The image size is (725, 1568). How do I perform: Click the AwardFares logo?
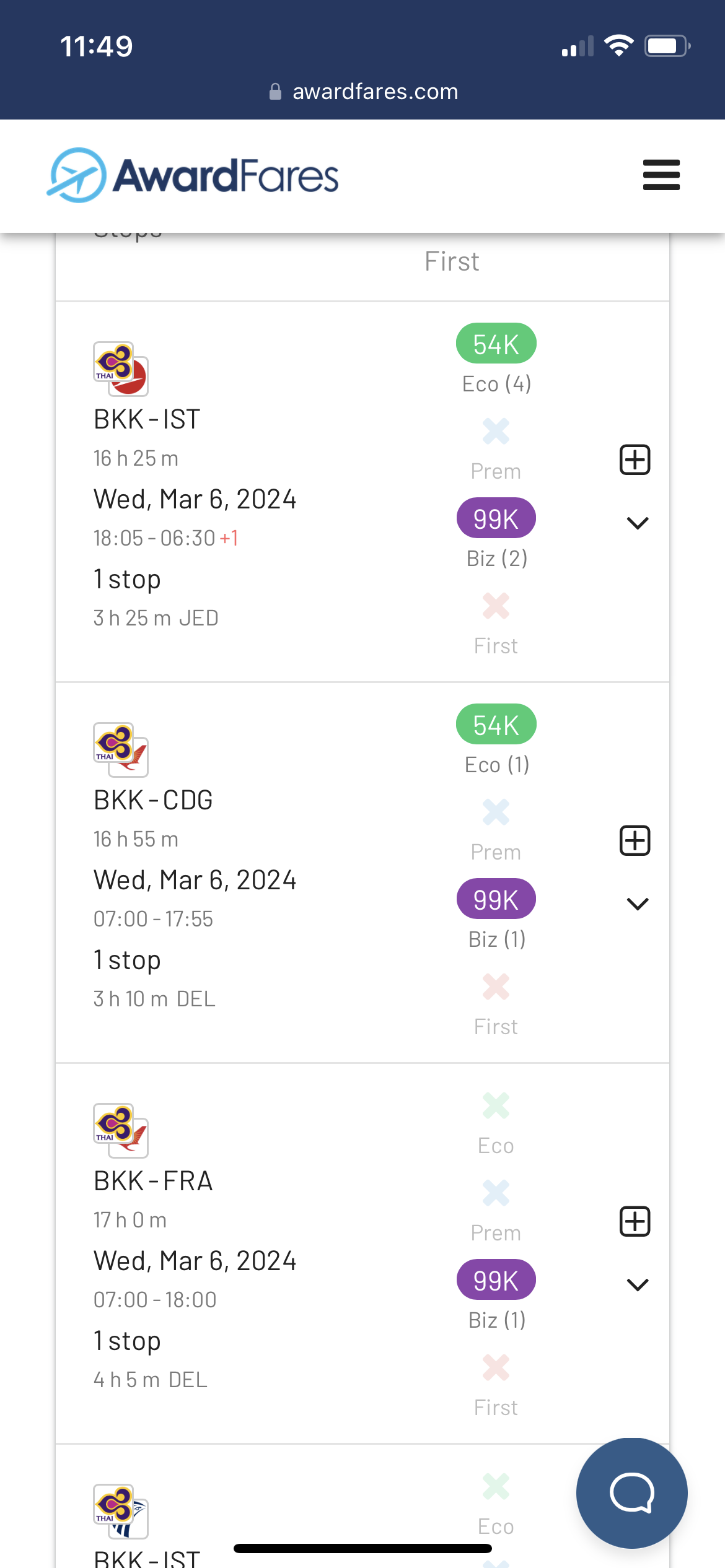[x=193, y=175]
